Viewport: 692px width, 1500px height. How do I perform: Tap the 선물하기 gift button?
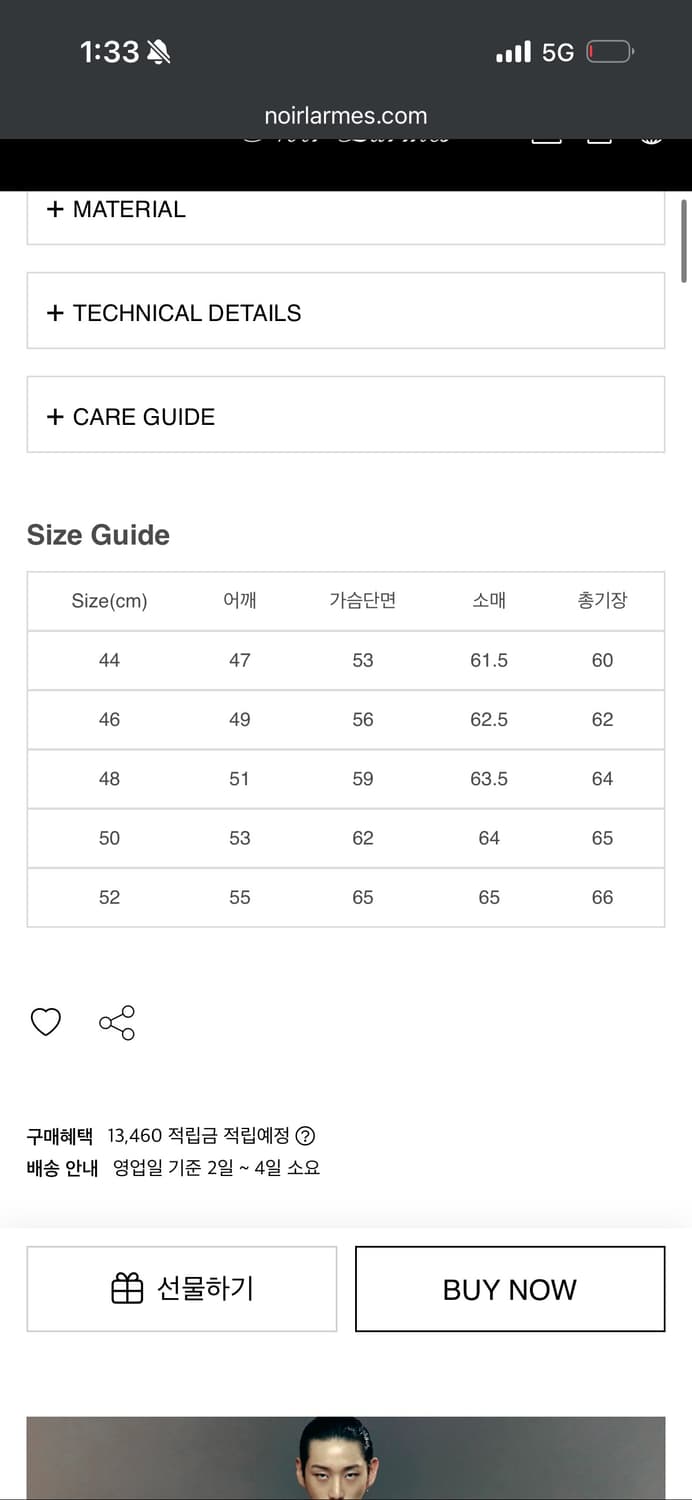181,1288
